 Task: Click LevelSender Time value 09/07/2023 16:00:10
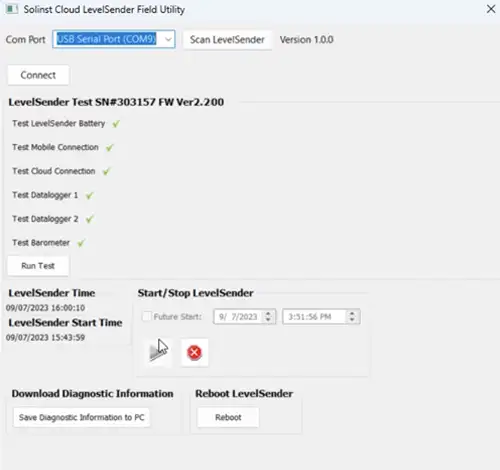(x=45, y=308)
